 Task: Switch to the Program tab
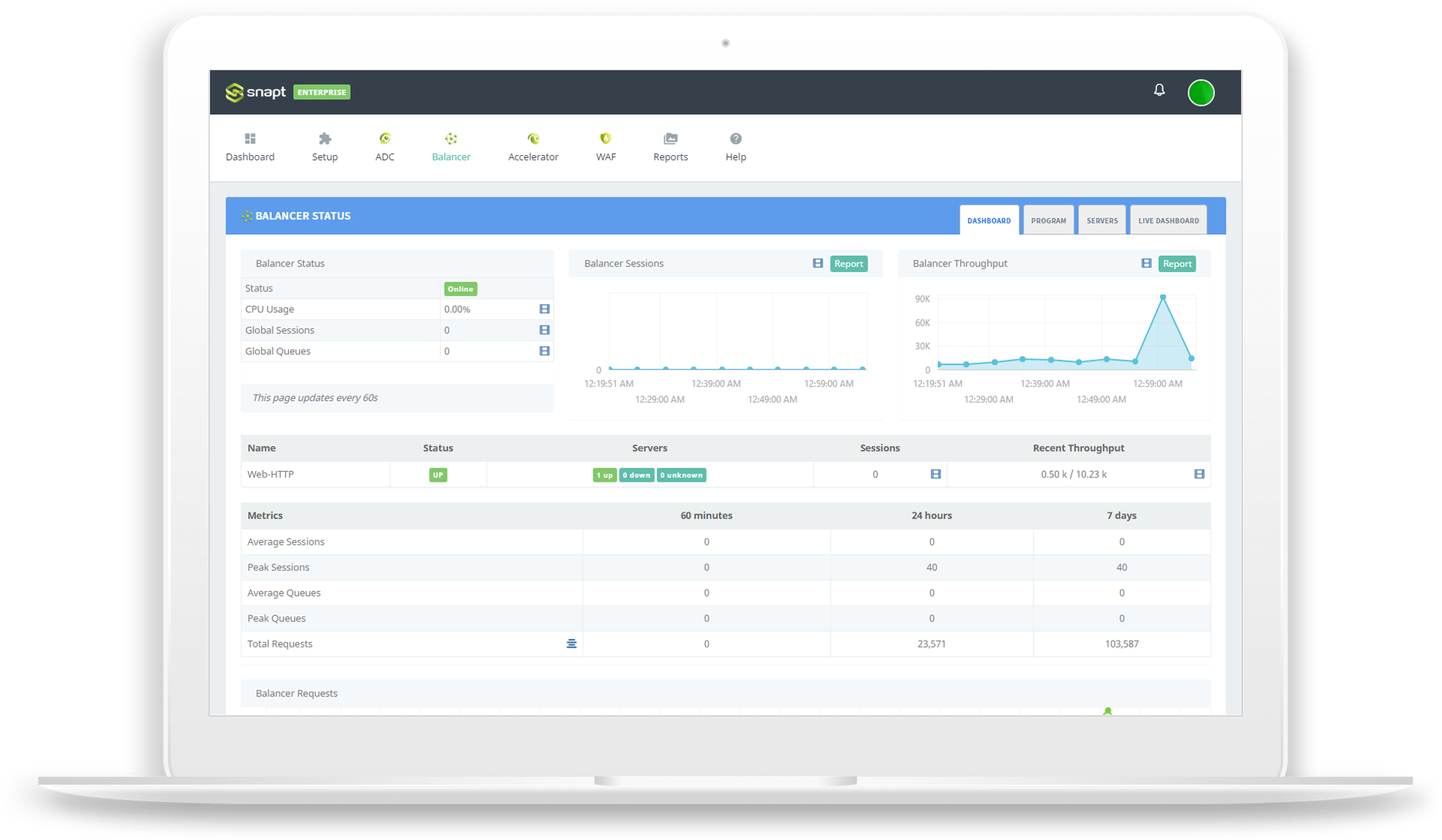tap(1048, 221)
